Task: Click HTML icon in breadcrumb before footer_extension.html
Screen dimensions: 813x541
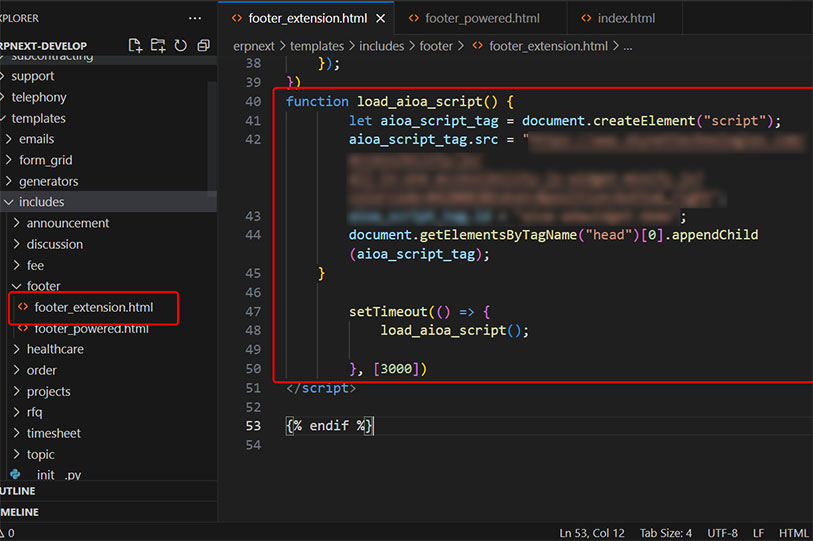Action: [478, 46]
